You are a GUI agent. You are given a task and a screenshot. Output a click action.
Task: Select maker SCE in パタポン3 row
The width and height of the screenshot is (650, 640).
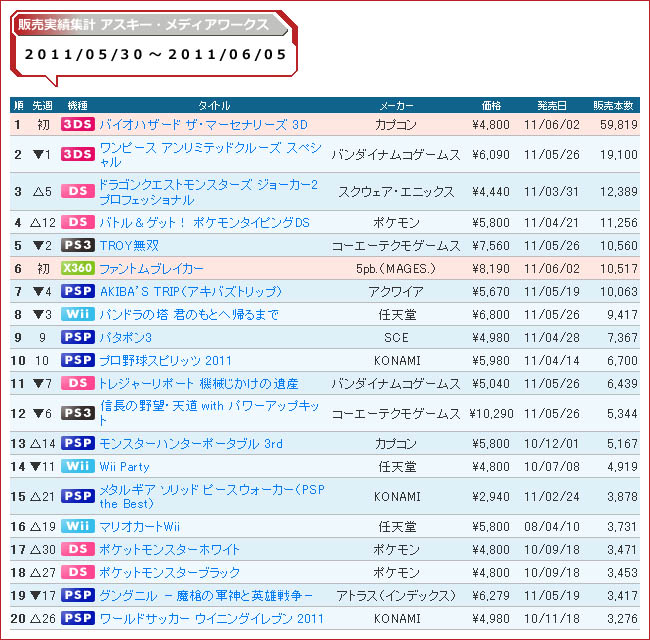[396, 337]
